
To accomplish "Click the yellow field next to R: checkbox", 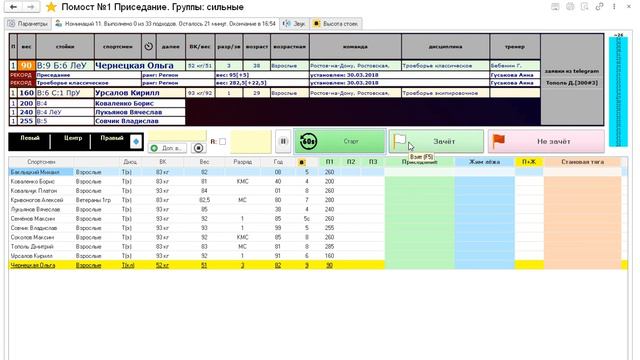I will (x=251, y=142).
